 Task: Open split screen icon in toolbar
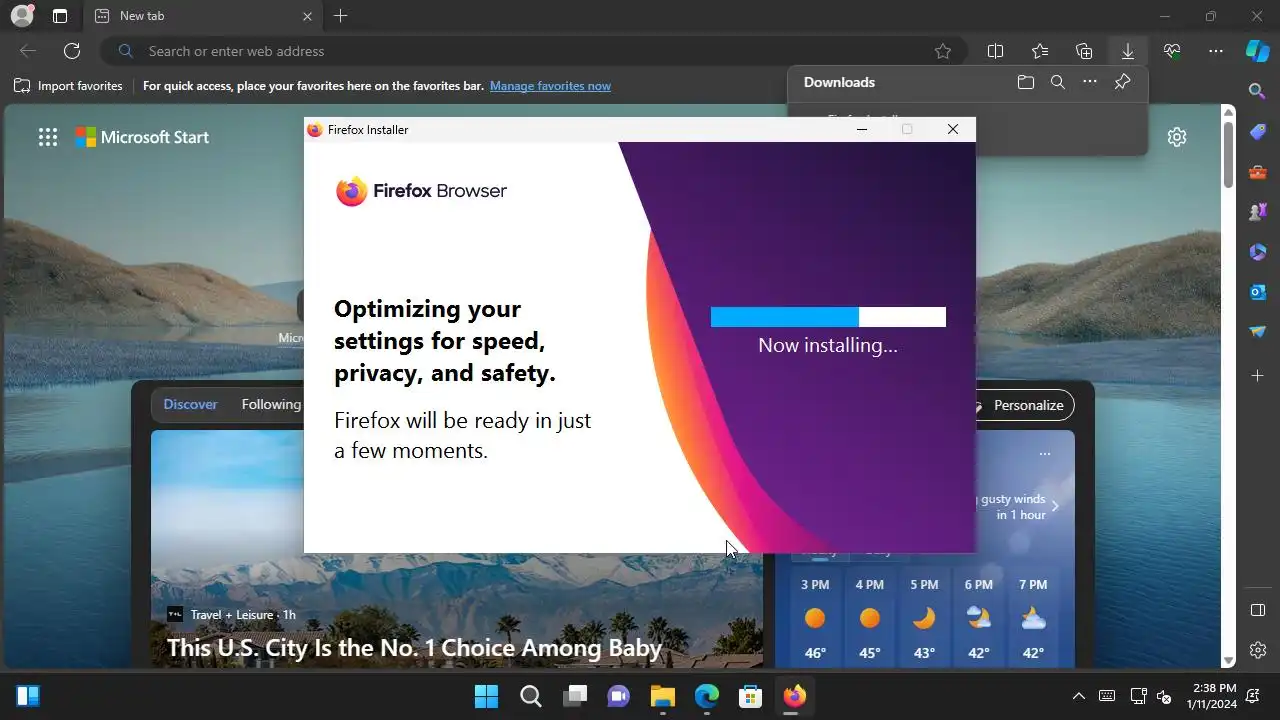995,51
